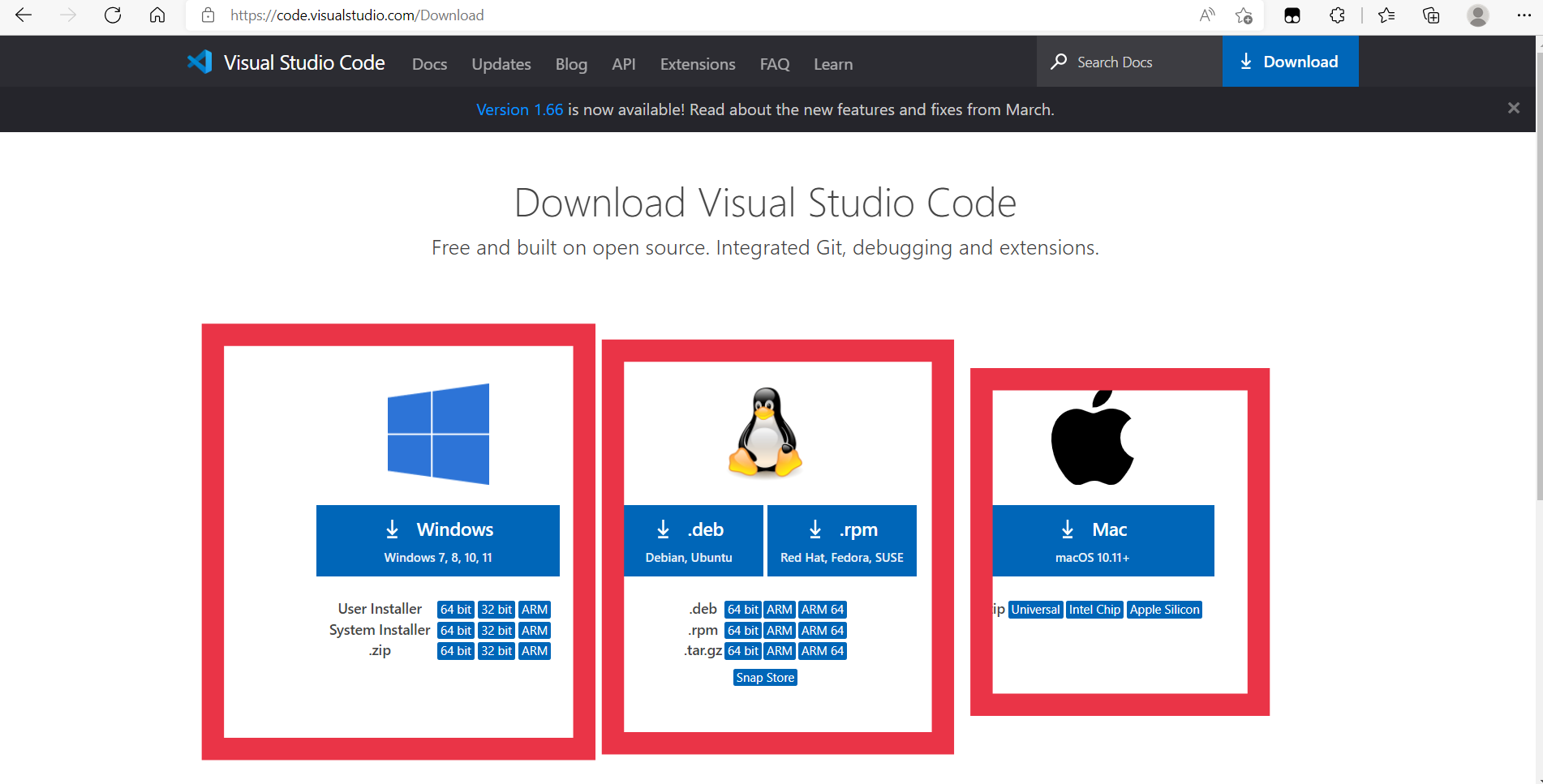Open the Collections icon
The height and width of the screenshot is (784, 1543).
coord(1432,15)
